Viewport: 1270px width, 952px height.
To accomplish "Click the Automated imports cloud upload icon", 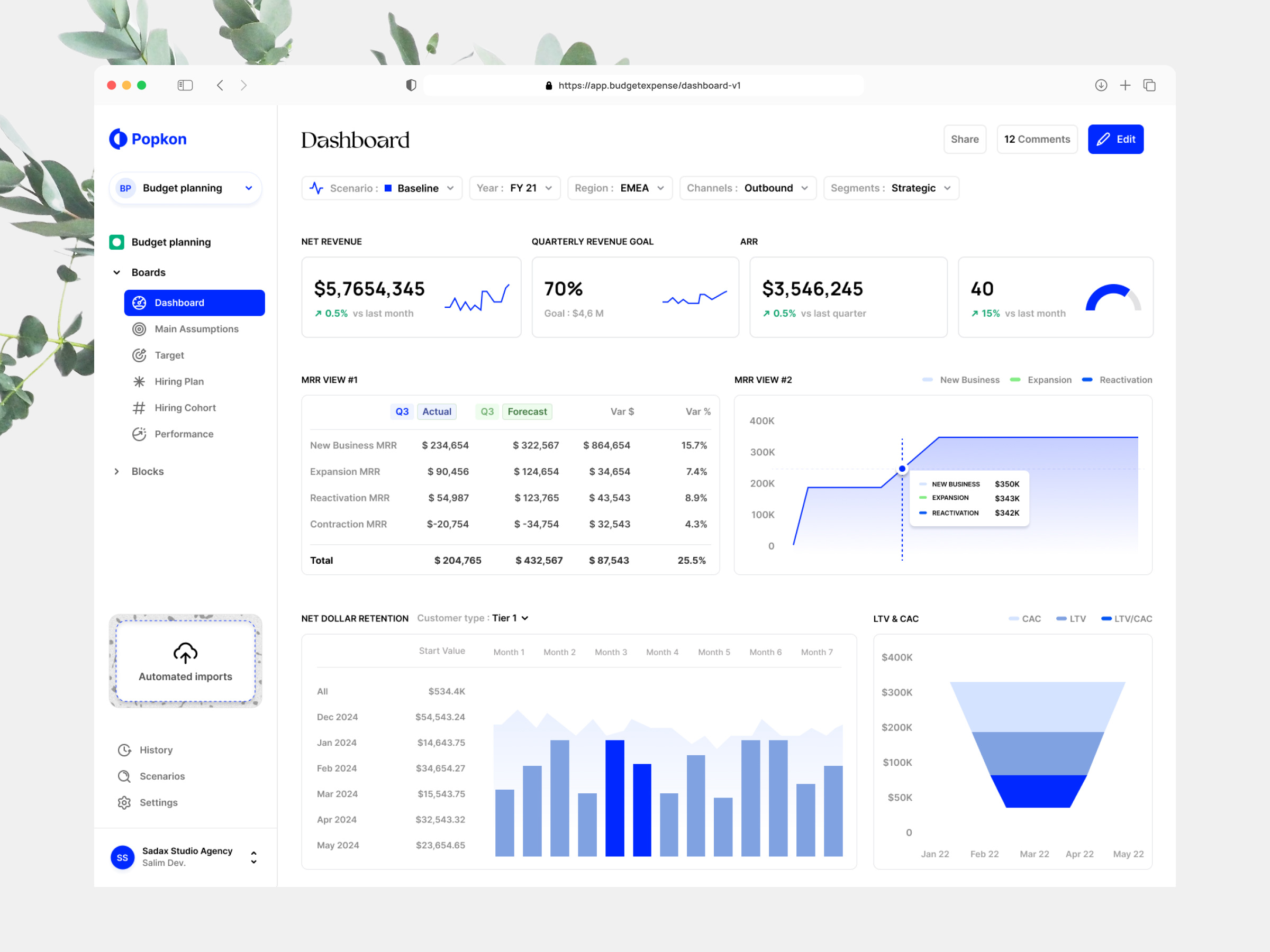I will click(x=185, y=653).
